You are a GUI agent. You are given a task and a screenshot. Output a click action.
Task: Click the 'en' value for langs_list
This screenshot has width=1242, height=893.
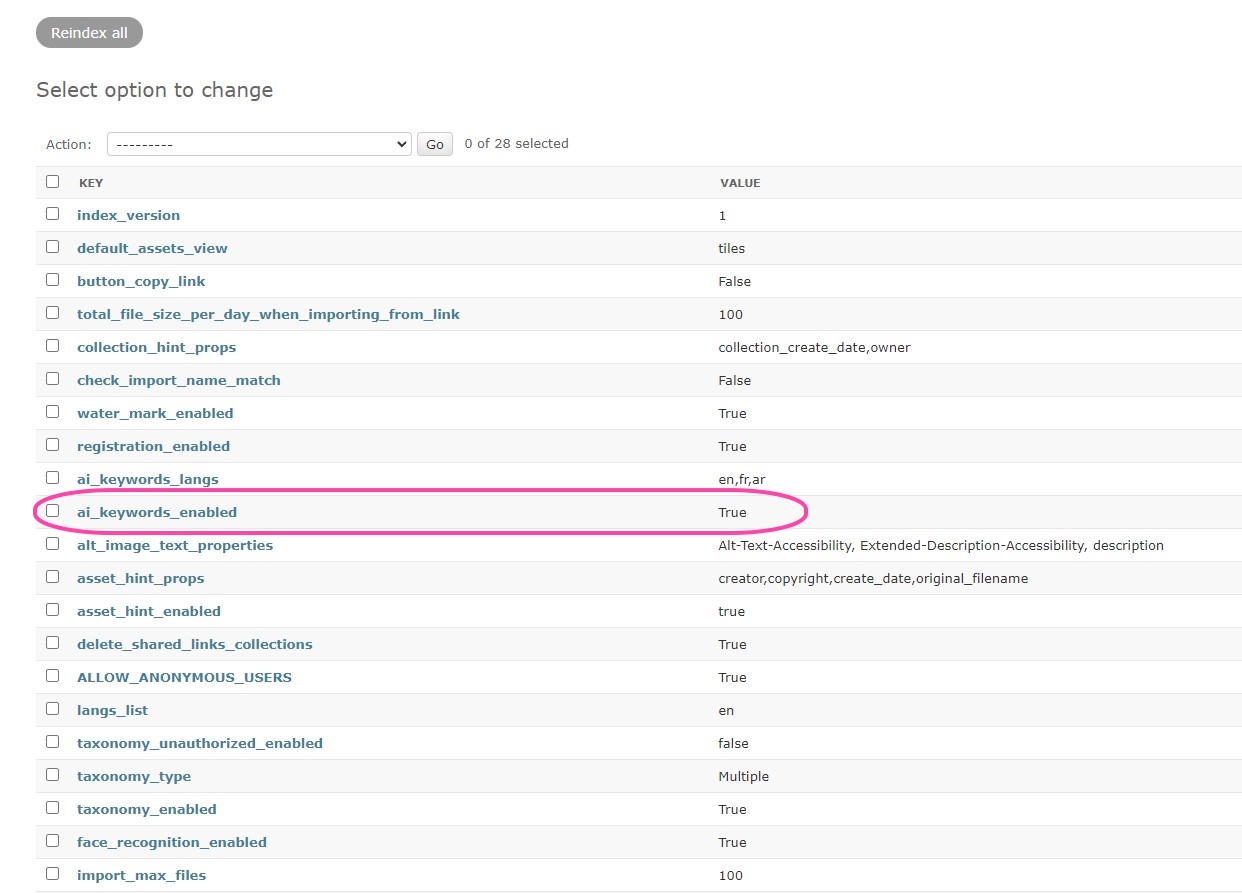[726, 710]
